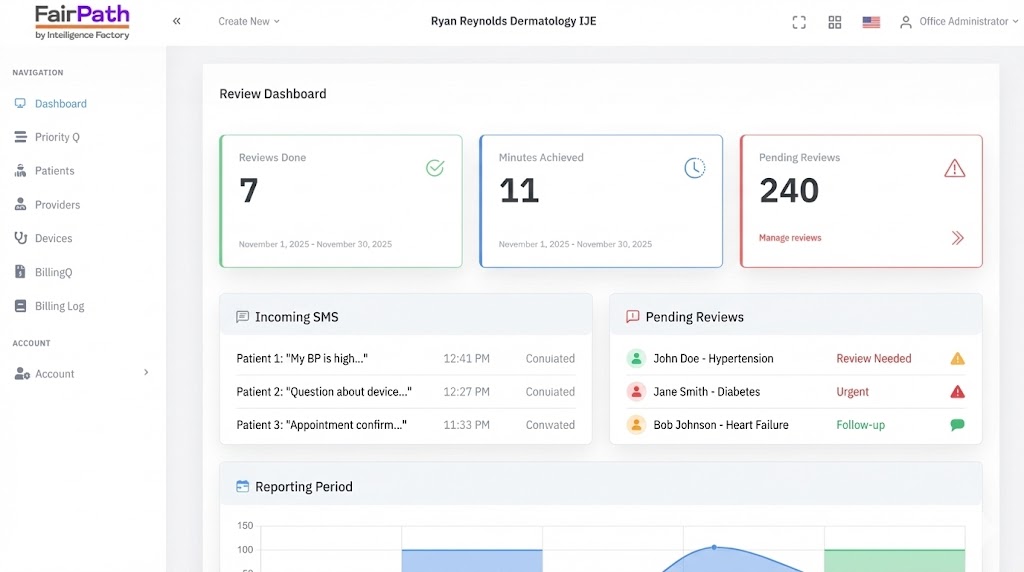The height and width of the screenshot is (572, 1024).
Task: Click Jane Smith's red avatar icon
Action: (636, 392)
